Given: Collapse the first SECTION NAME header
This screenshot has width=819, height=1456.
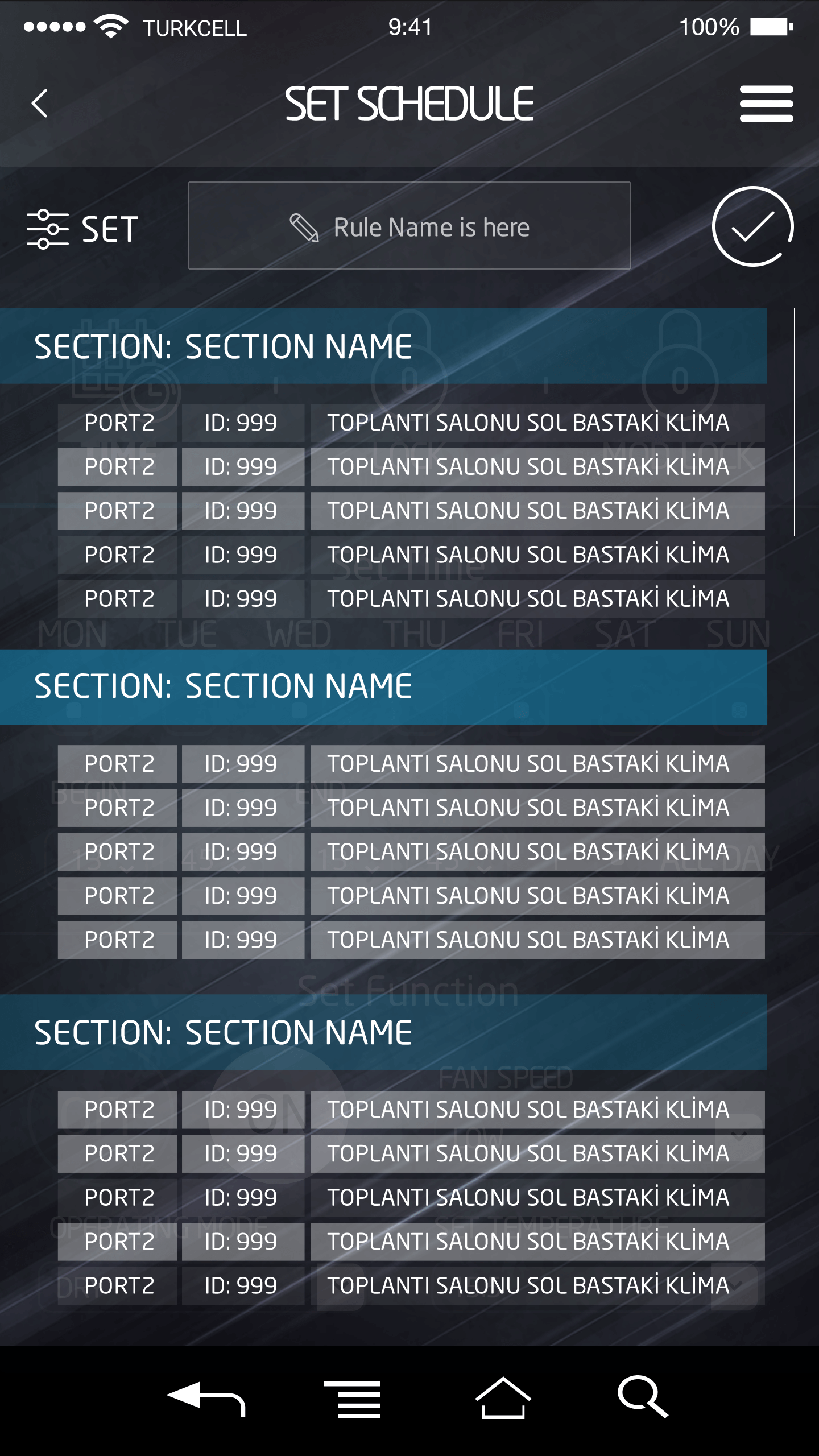Looking at the screenshot, I should [383, 346].
